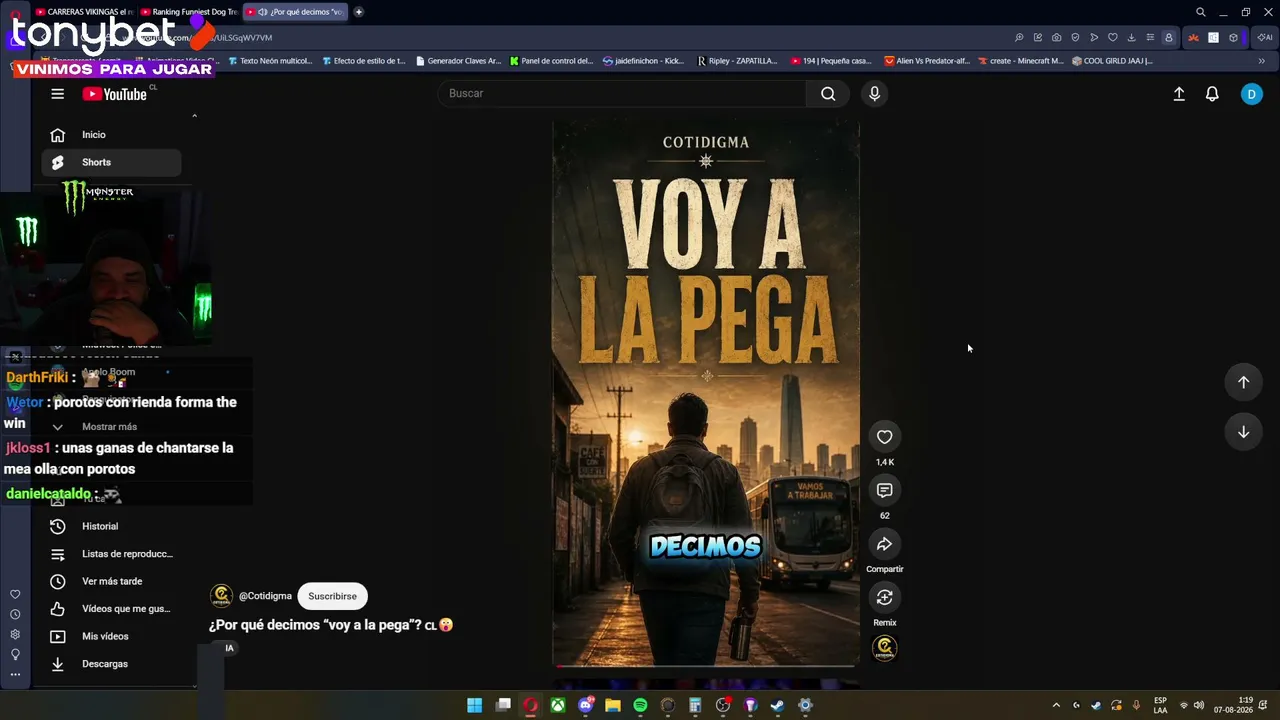
Task: Open the Opera sidebar settings gear
Action: coord(15,634)
